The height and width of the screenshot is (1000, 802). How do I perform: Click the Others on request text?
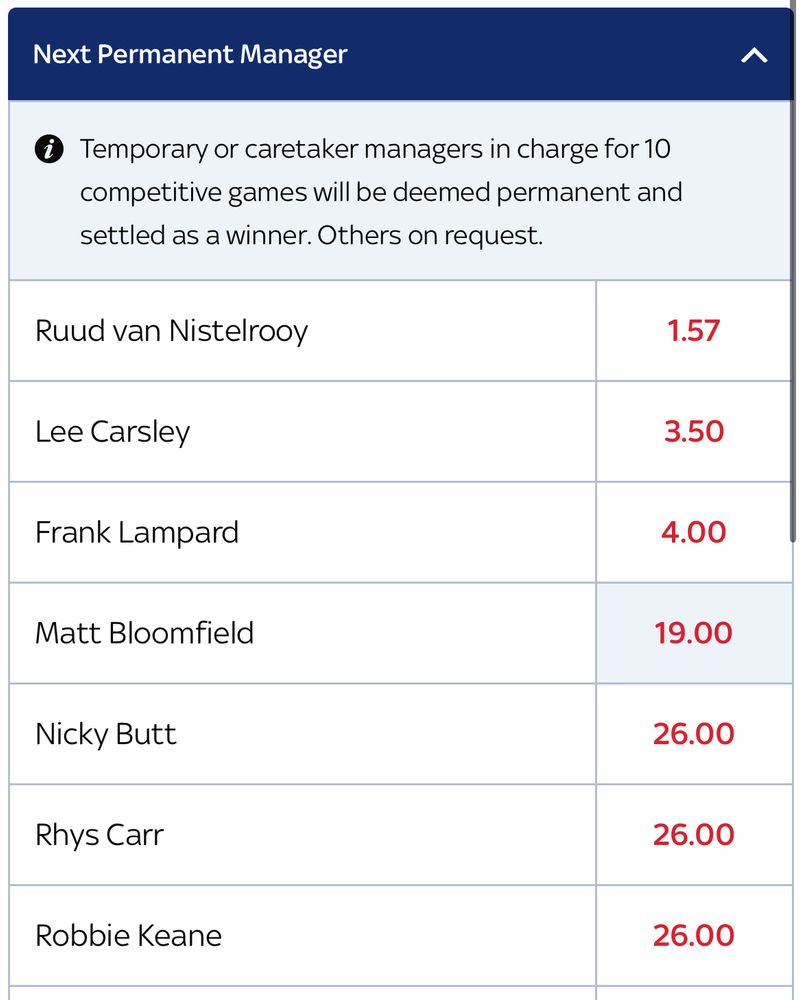coord(430,236)
